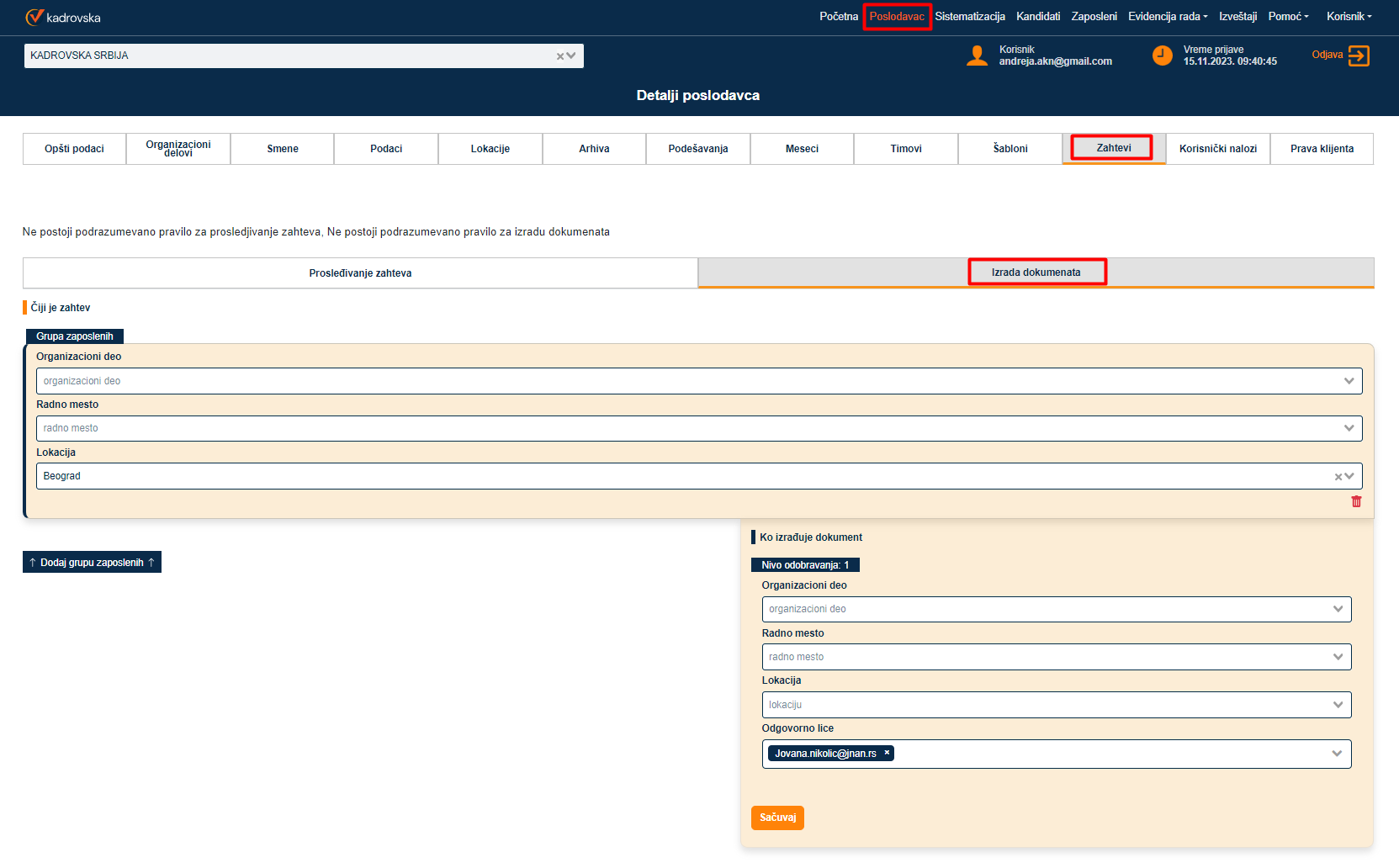1399x868 pixels.
Task: Open the Radno mesto dropdown under Nivo odobravanja
Action: [1338, 657]
